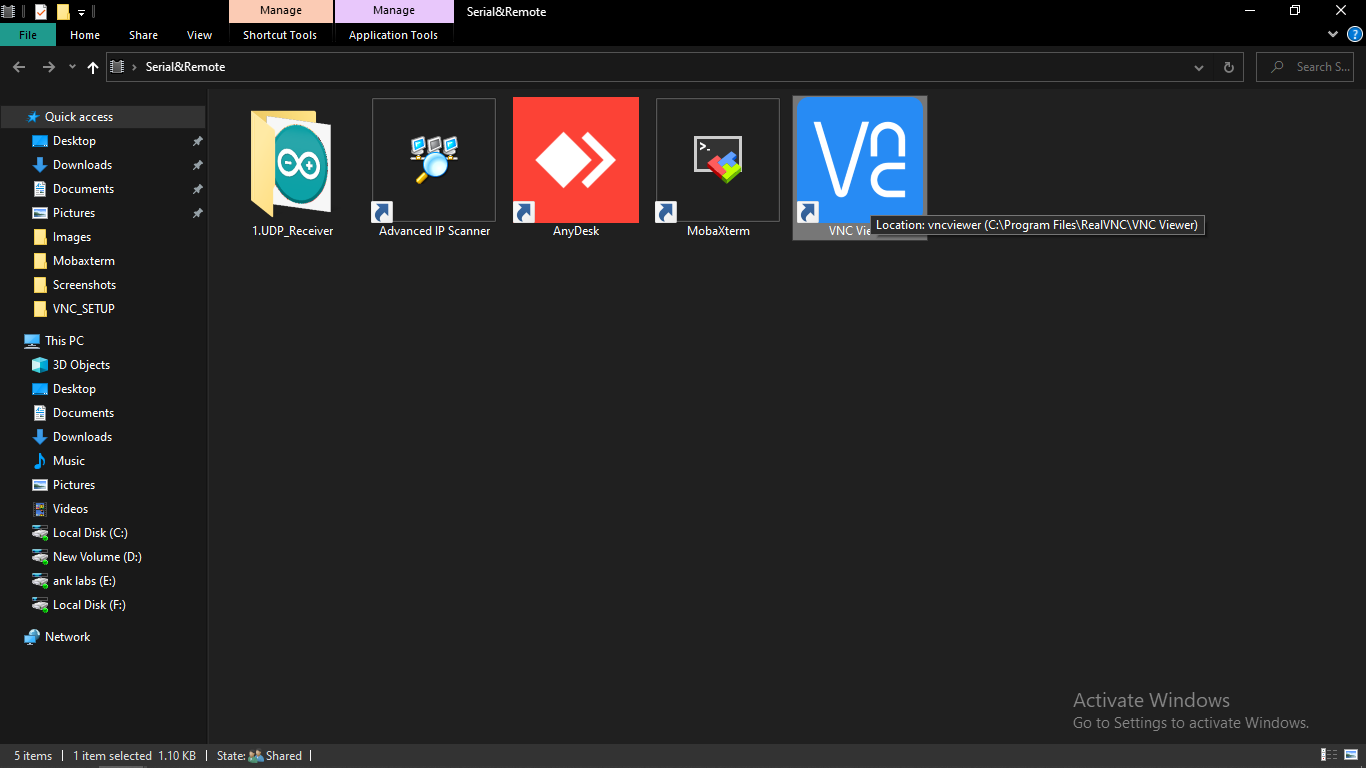Open the Recent locations dropdown arrow
1366x768 pixels.
tap(72, 67)
